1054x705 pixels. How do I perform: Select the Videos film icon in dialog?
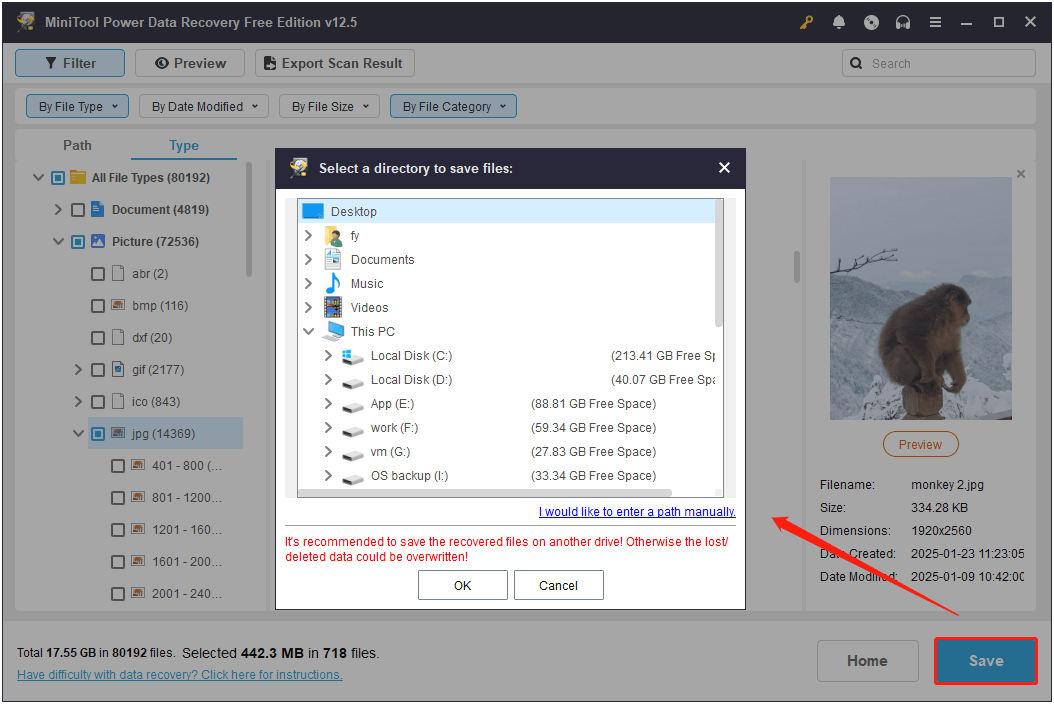(333, 307)
